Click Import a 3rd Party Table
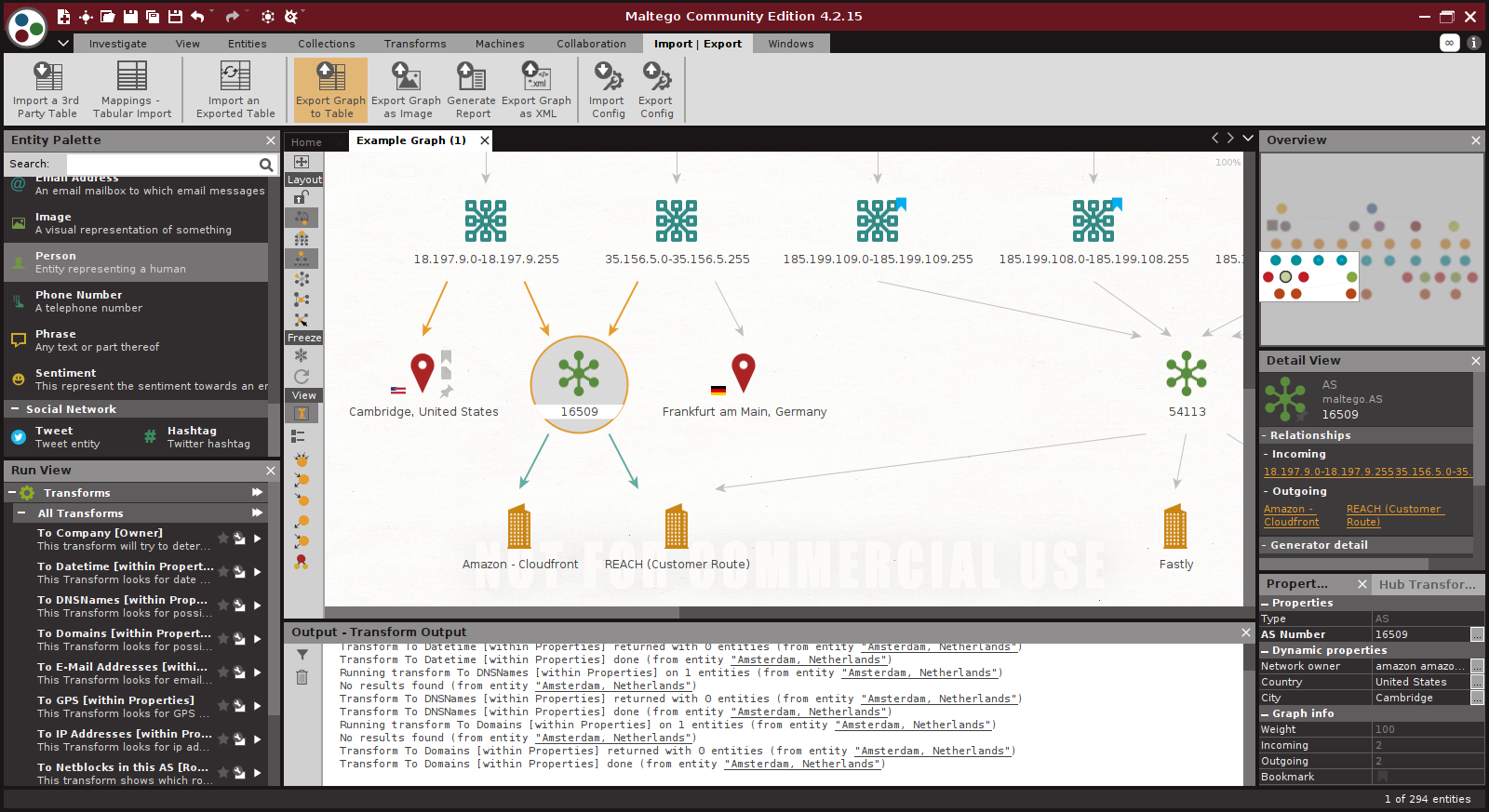 47,89
